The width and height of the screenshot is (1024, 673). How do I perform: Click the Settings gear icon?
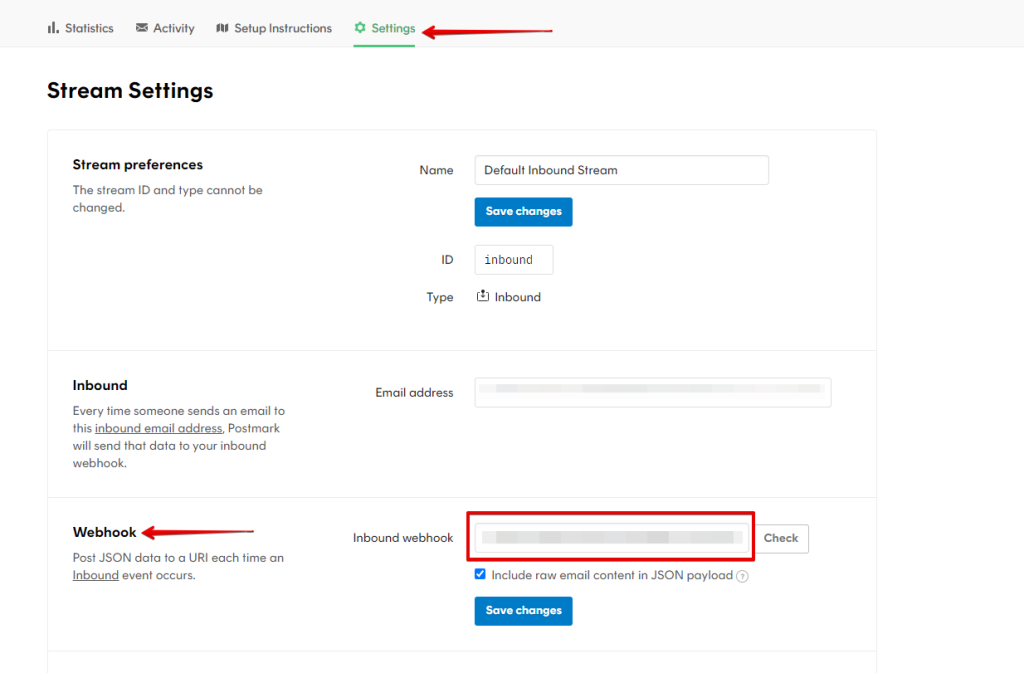360,28
